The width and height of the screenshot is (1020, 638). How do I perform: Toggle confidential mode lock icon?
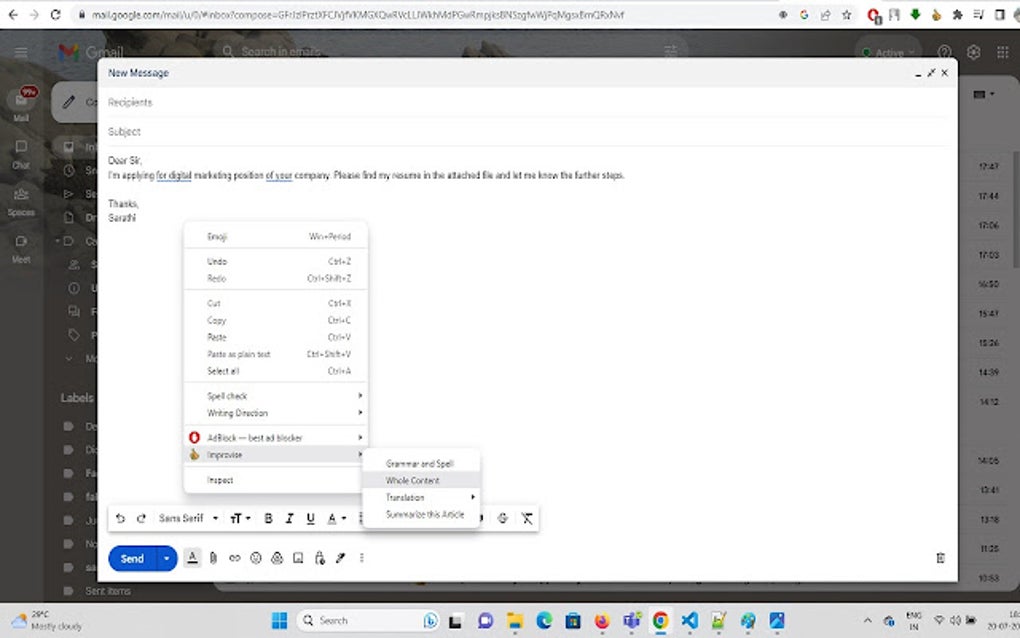(x=318, y=558)
